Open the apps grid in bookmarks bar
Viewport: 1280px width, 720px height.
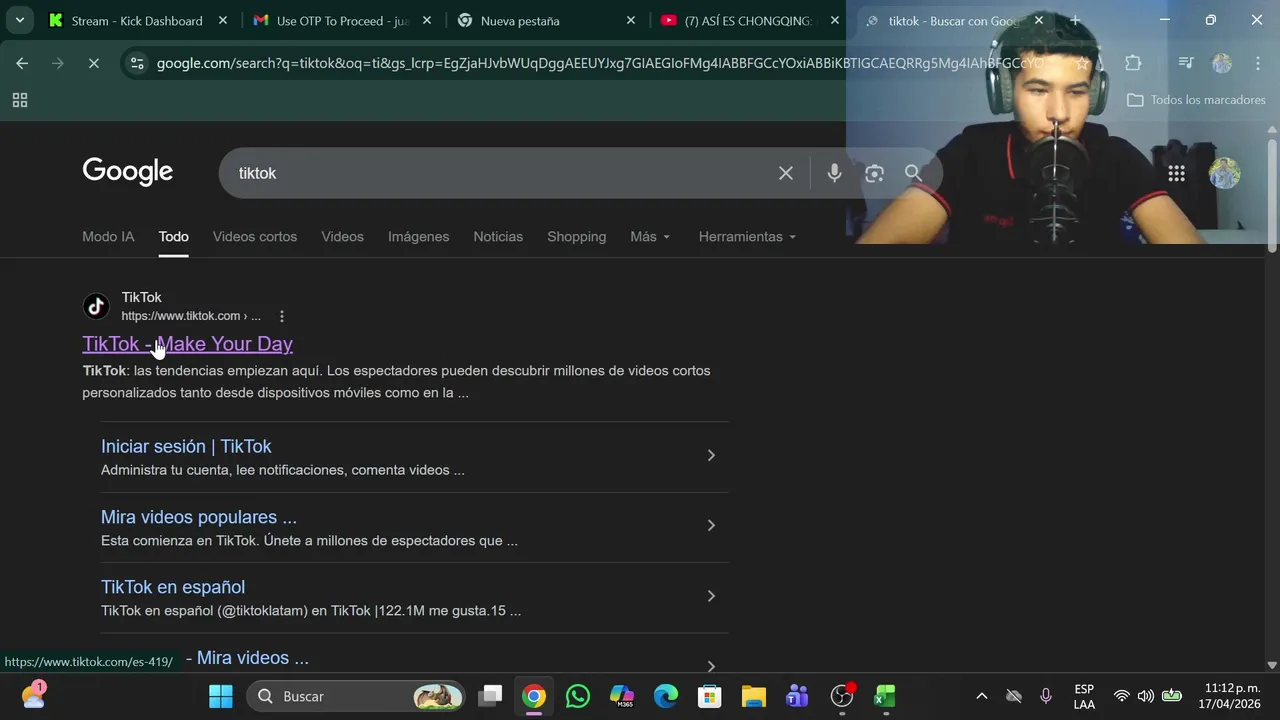click(x=20, y=100)
